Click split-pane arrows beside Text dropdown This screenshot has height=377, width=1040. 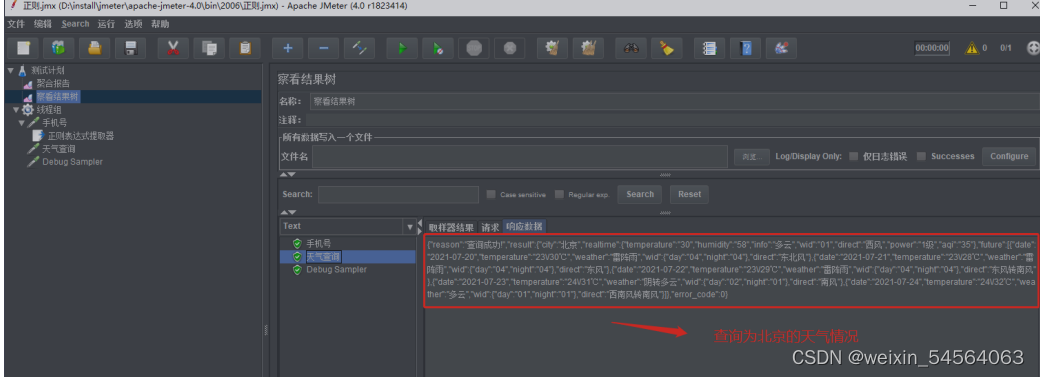tap(419, 226)
